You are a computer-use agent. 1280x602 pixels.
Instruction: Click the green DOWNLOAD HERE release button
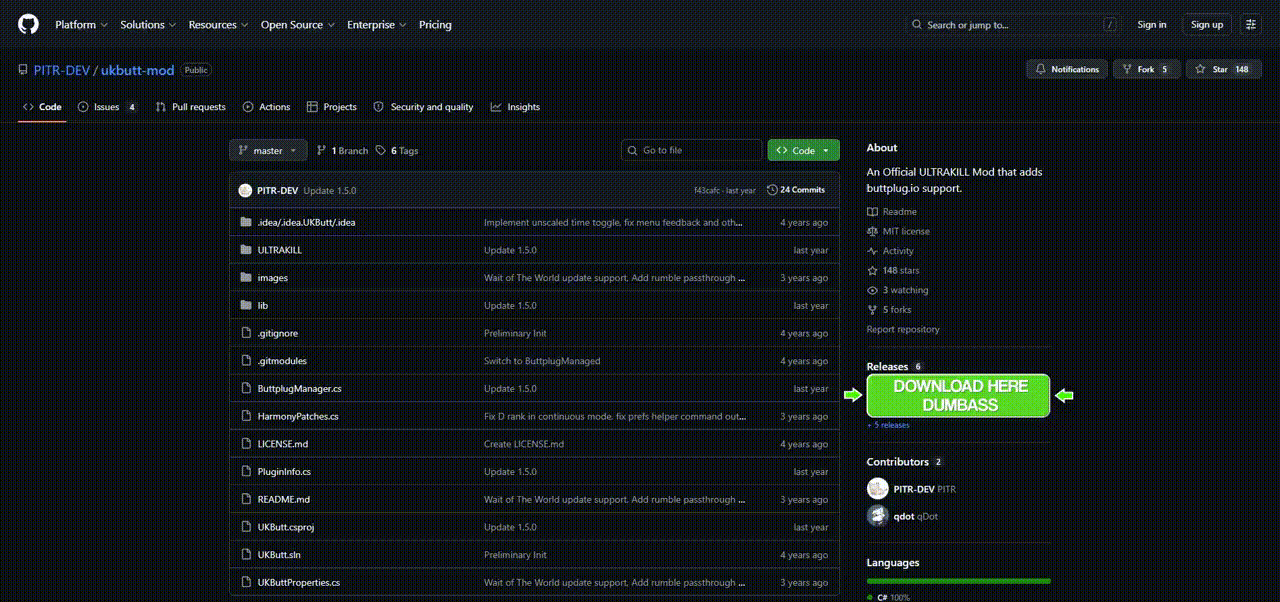pos(958,396)
